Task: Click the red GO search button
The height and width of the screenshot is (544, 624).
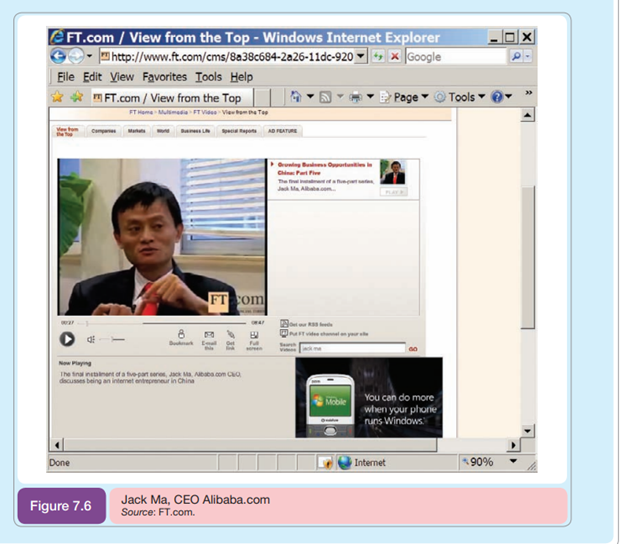Action: click(x=413, y=349)
